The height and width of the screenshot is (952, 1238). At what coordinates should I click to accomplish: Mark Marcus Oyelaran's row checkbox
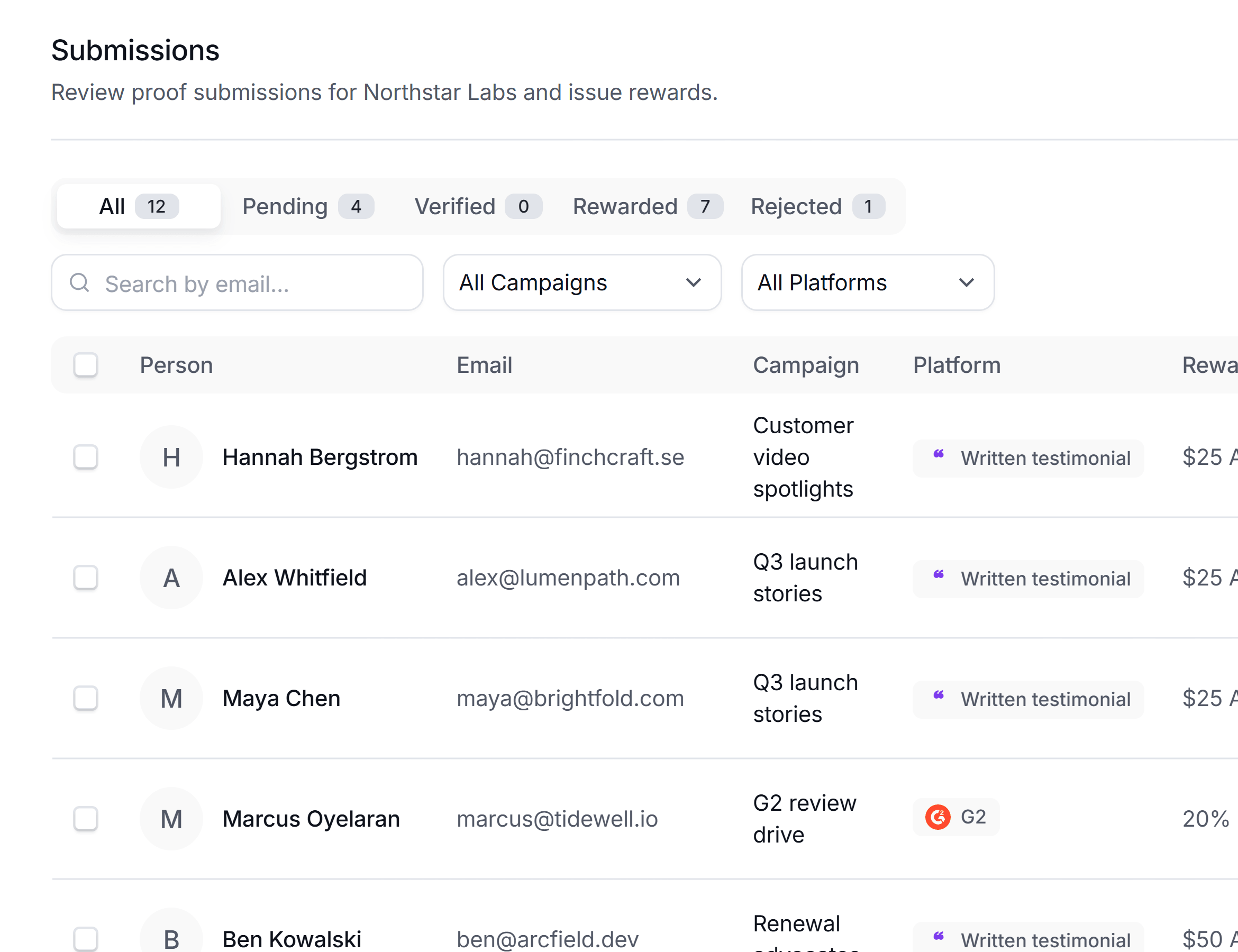[x=86, y=819]
